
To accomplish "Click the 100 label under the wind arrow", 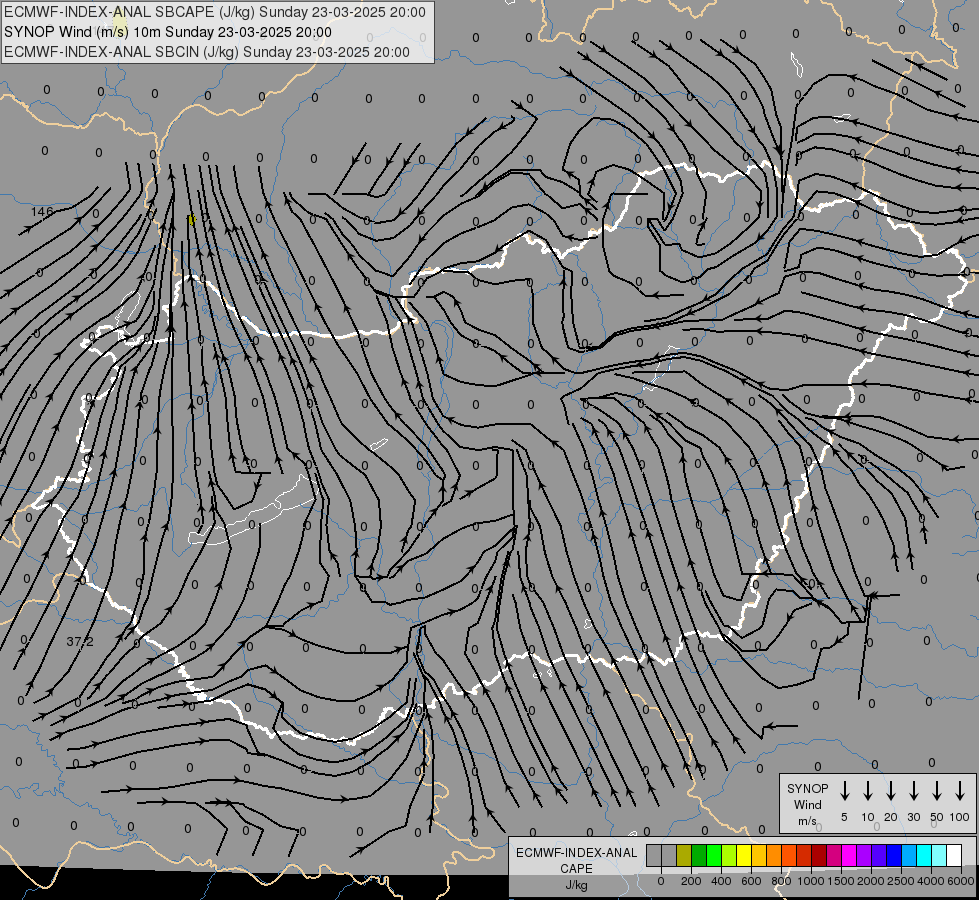I will coord(960,817).
